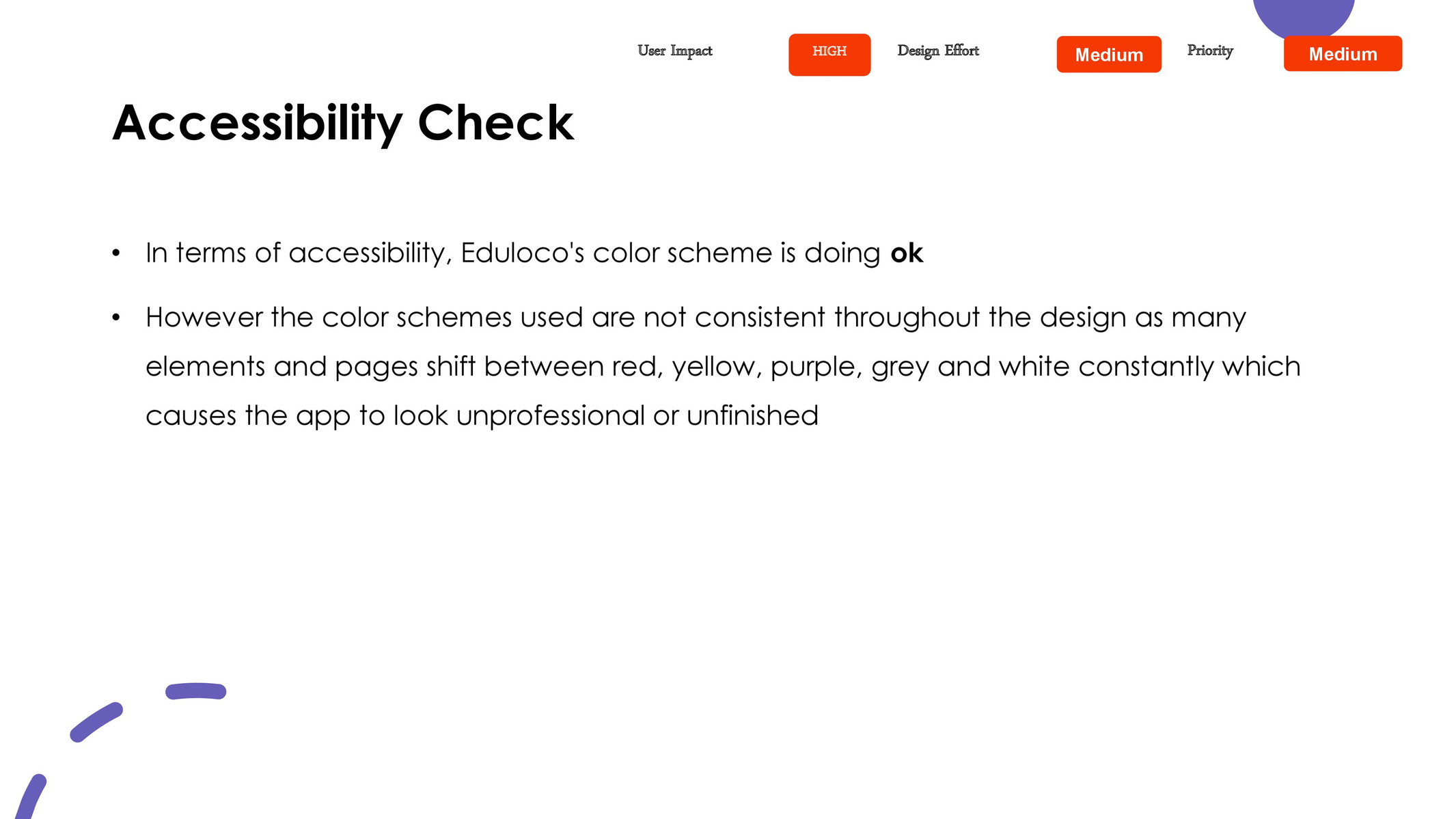Click the bold word ok
Viewport: 1456px width, 819px height.
coord(907,253)
